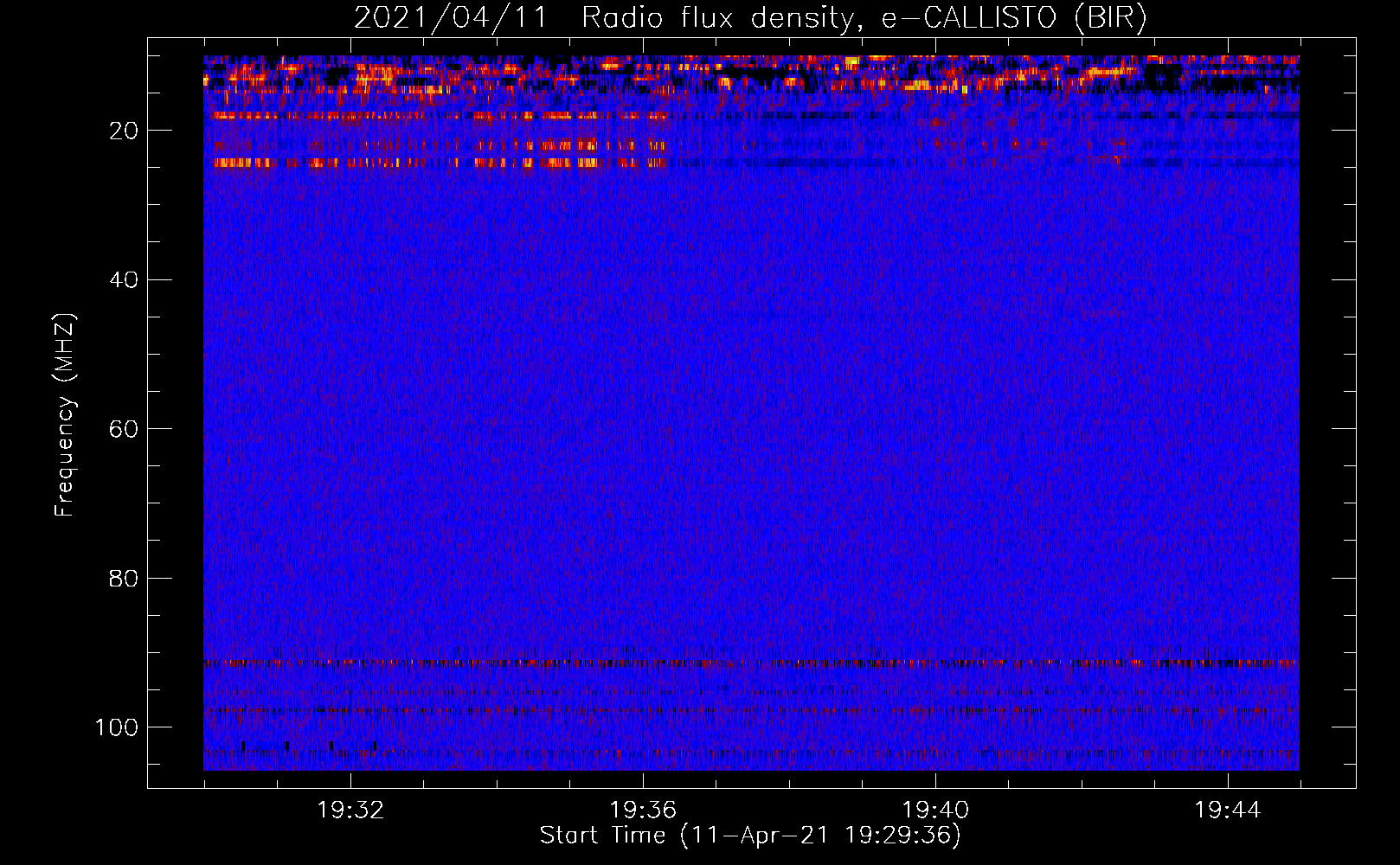This screenshot has height=865, width=1400.
Task: Click the 19:44 time tick label
Action: pyautogui.click(x=1228, y=811)
